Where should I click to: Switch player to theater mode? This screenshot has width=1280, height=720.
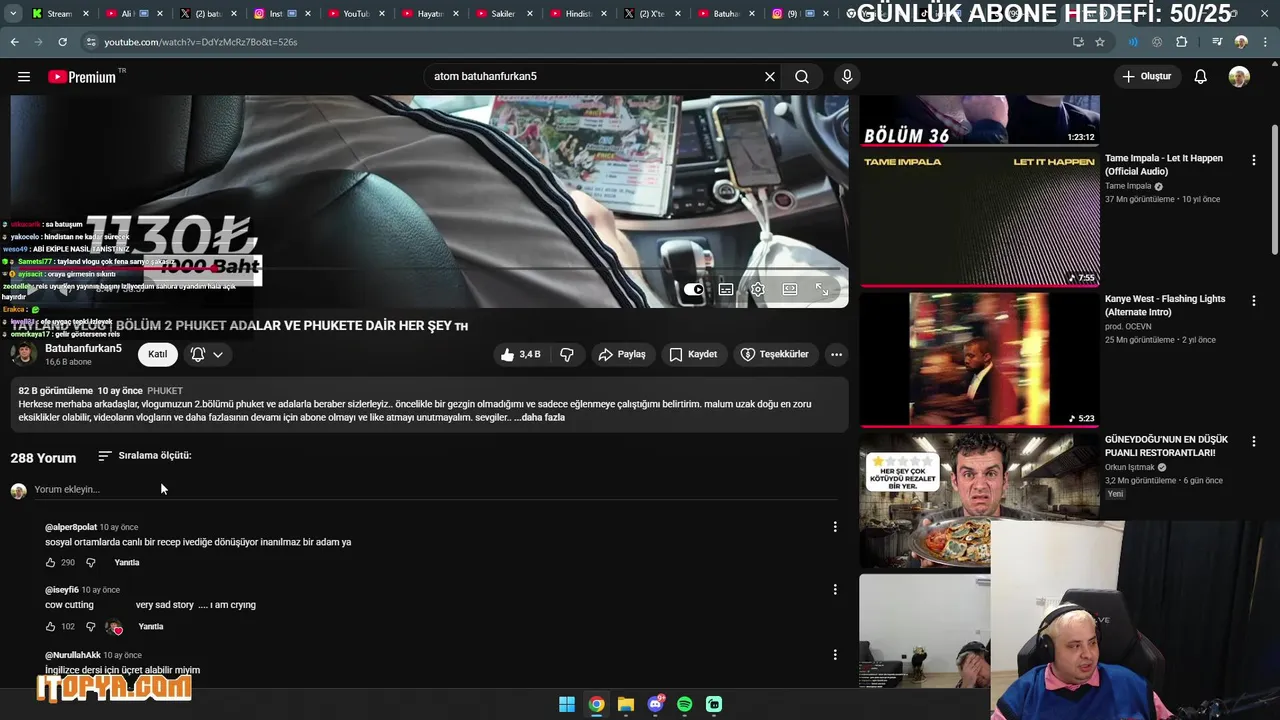[790, 289]
